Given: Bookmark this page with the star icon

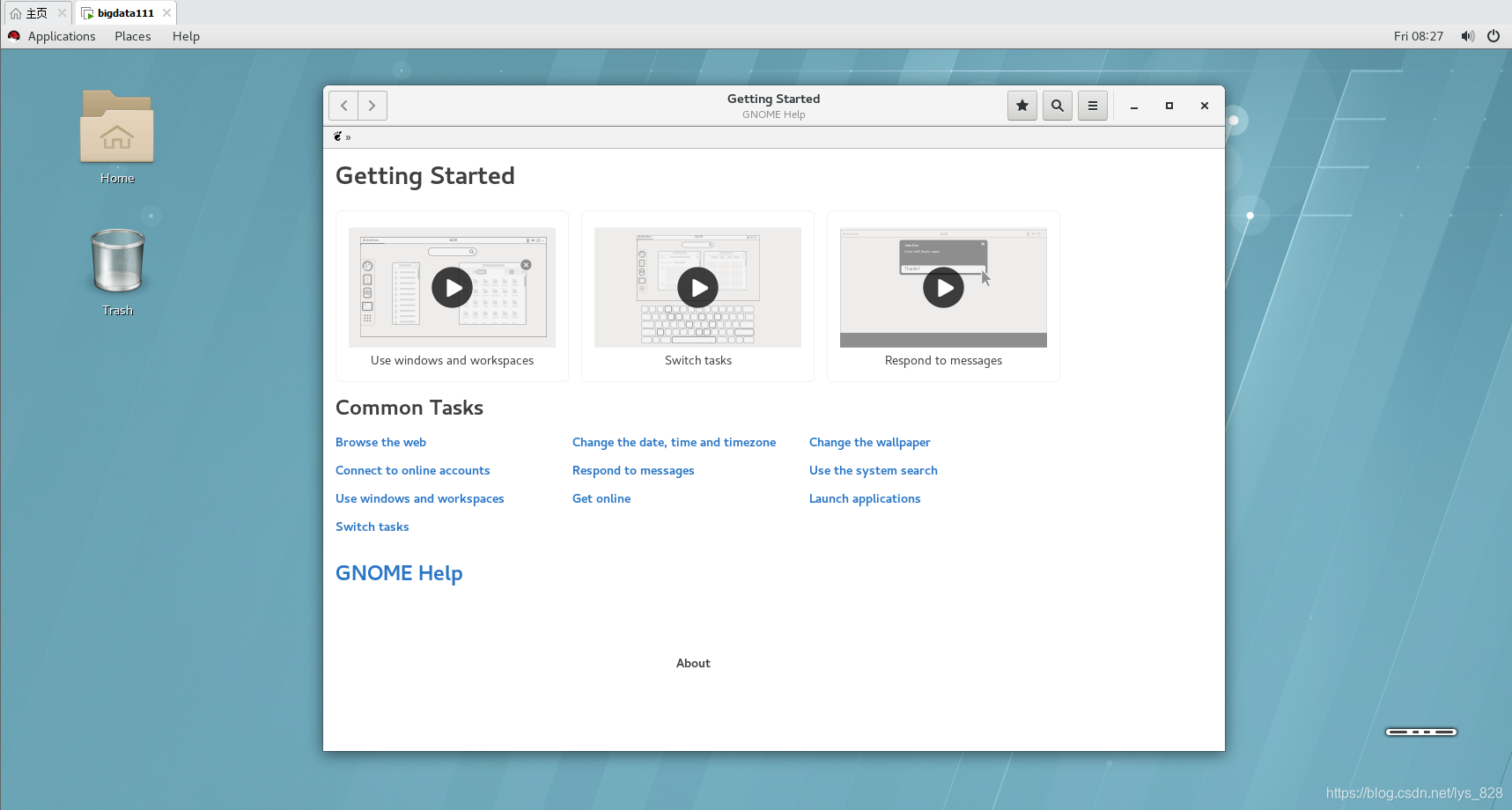Looking at the screenshot, I should point(1022,106).
